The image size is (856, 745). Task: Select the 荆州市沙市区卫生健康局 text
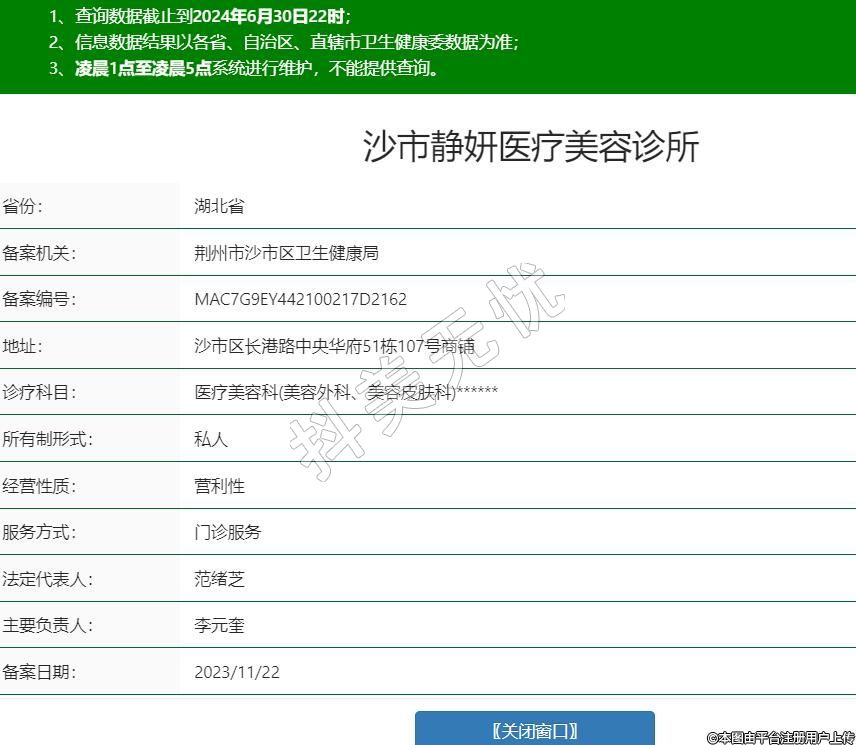click(286, 253)
